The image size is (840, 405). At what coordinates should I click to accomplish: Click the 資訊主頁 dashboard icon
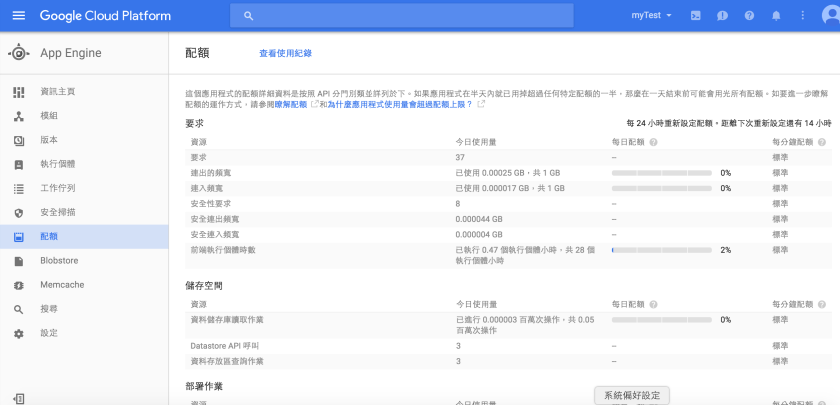(x=19, y=92)
